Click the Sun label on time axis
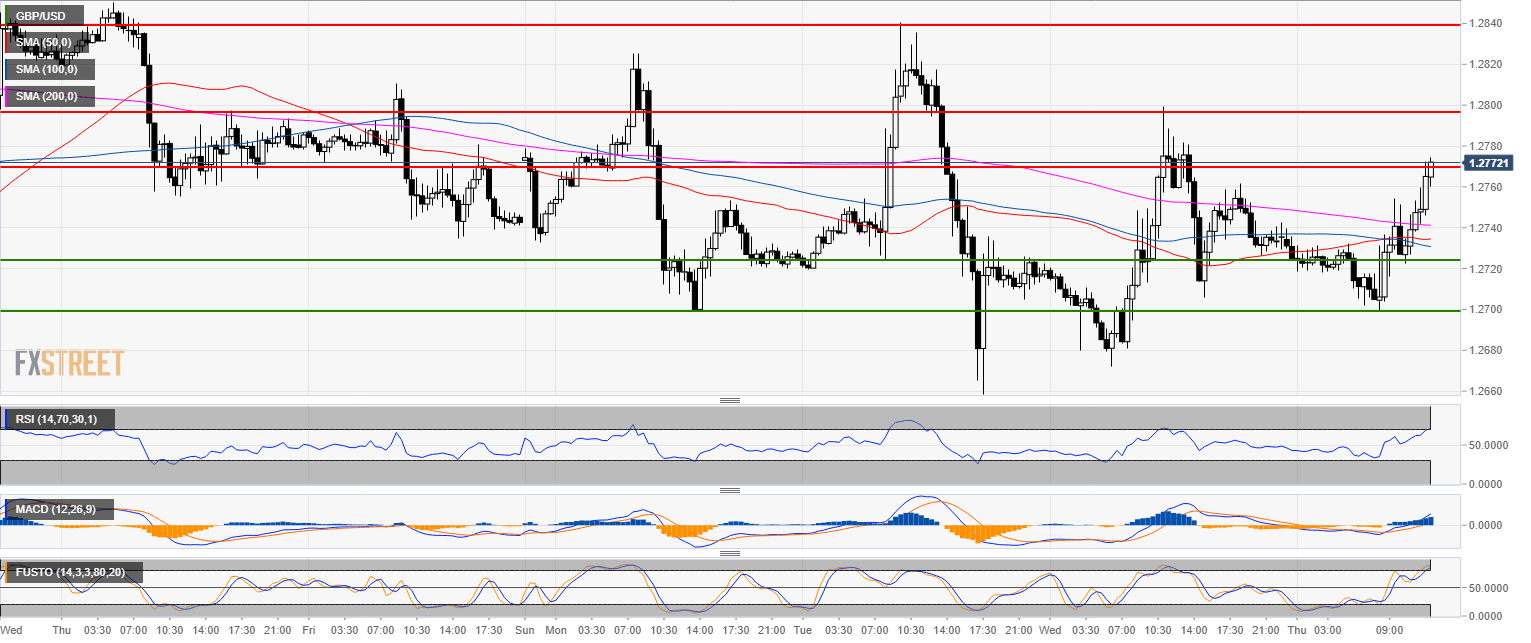The height and width of the screenshot is (643, 1531). [524, 631]
